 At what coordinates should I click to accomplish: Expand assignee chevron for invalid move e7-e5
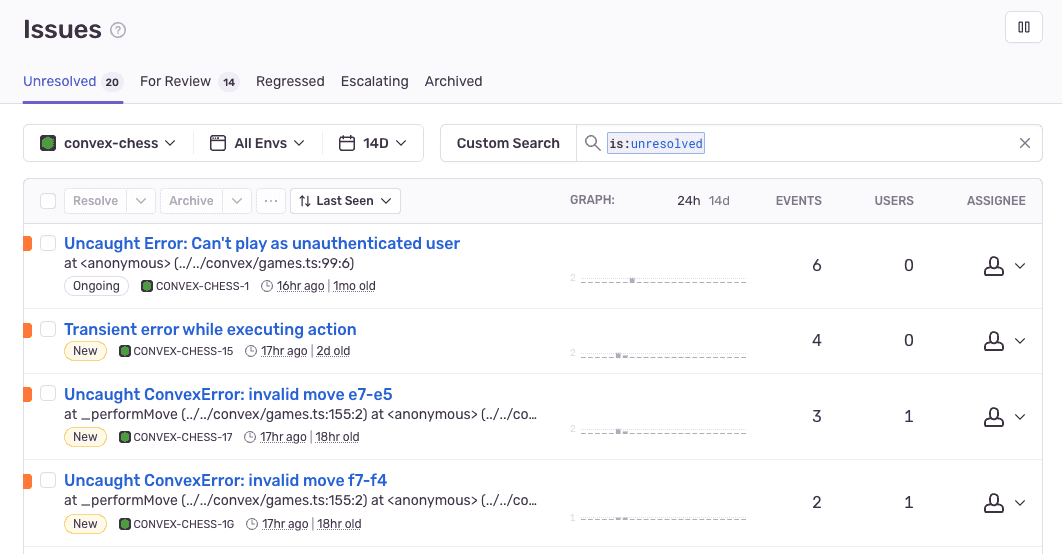click(x=1020, y=417)
